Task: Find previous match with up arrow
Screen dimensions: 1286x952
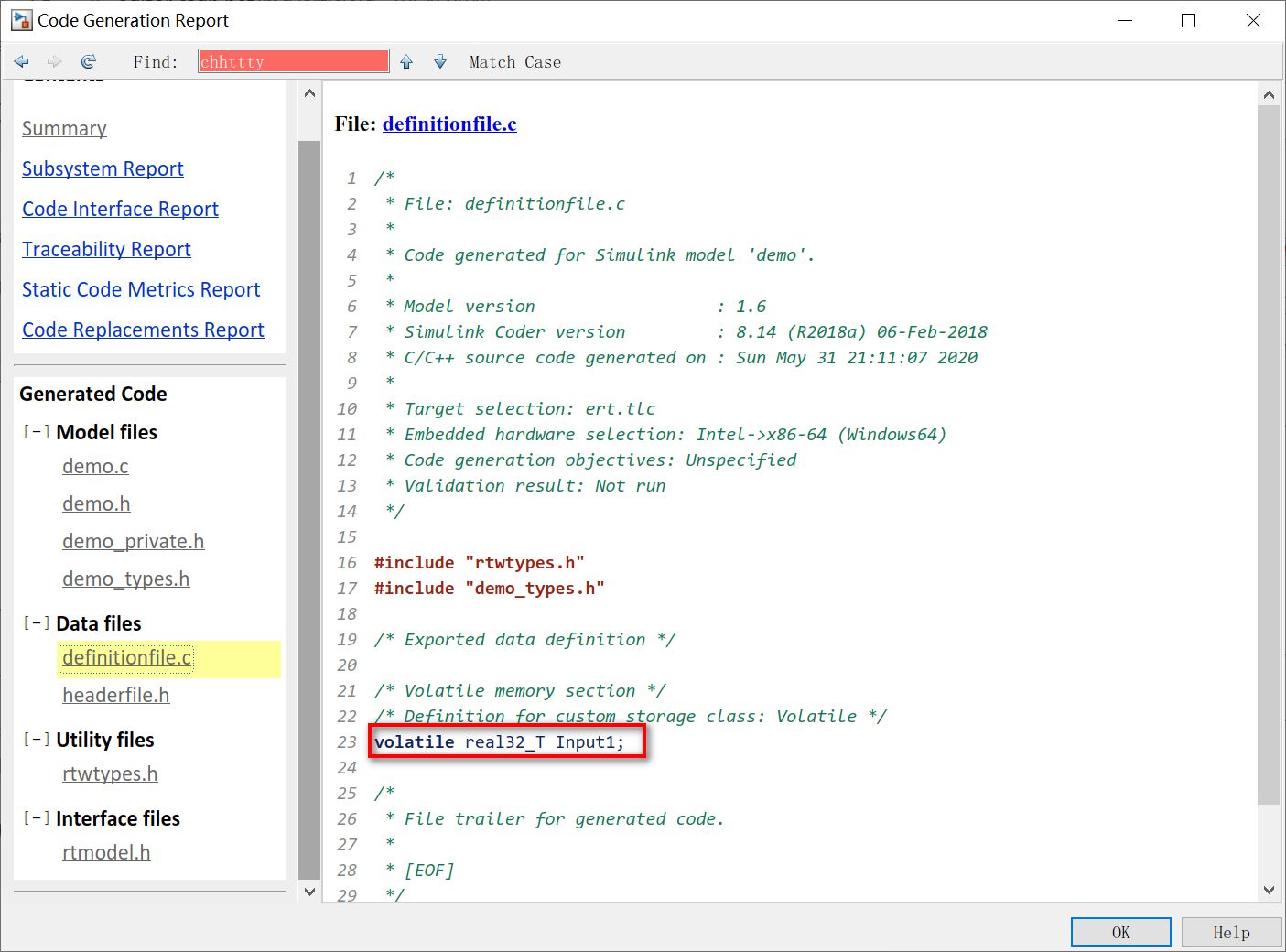Action: click(x=406, y=61)
